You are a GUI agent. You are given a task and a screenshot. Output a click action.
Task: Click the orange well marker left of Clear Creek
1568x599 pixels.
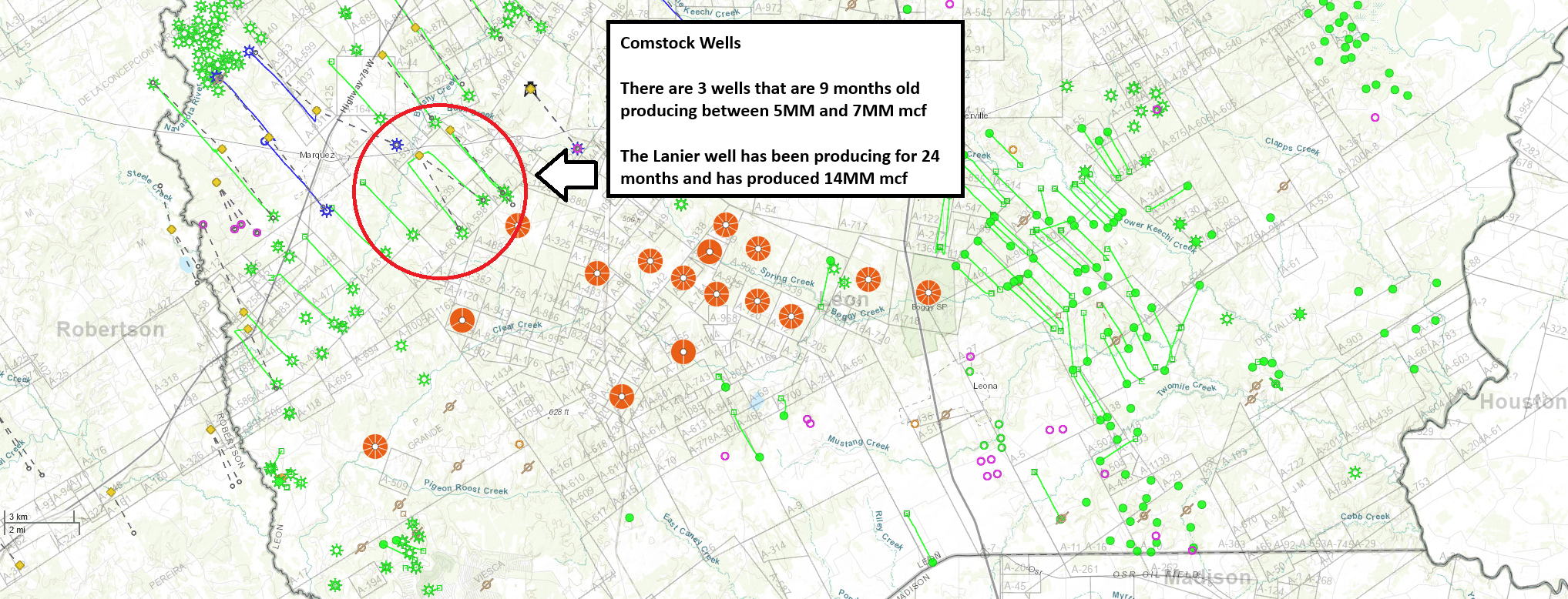click(x=462, y=320)
